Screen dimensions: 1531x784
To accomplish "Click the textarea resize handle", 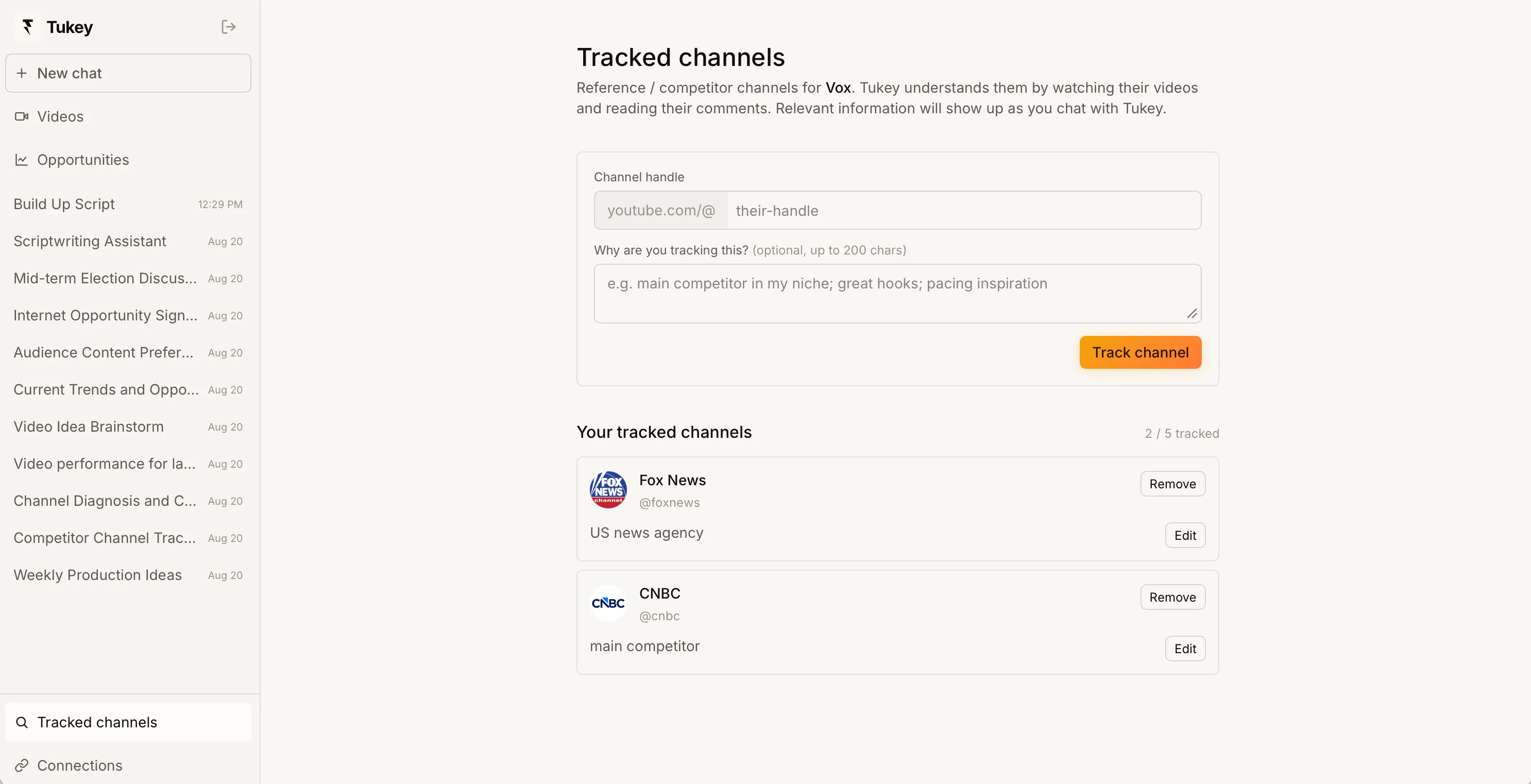I will 1192,313.
